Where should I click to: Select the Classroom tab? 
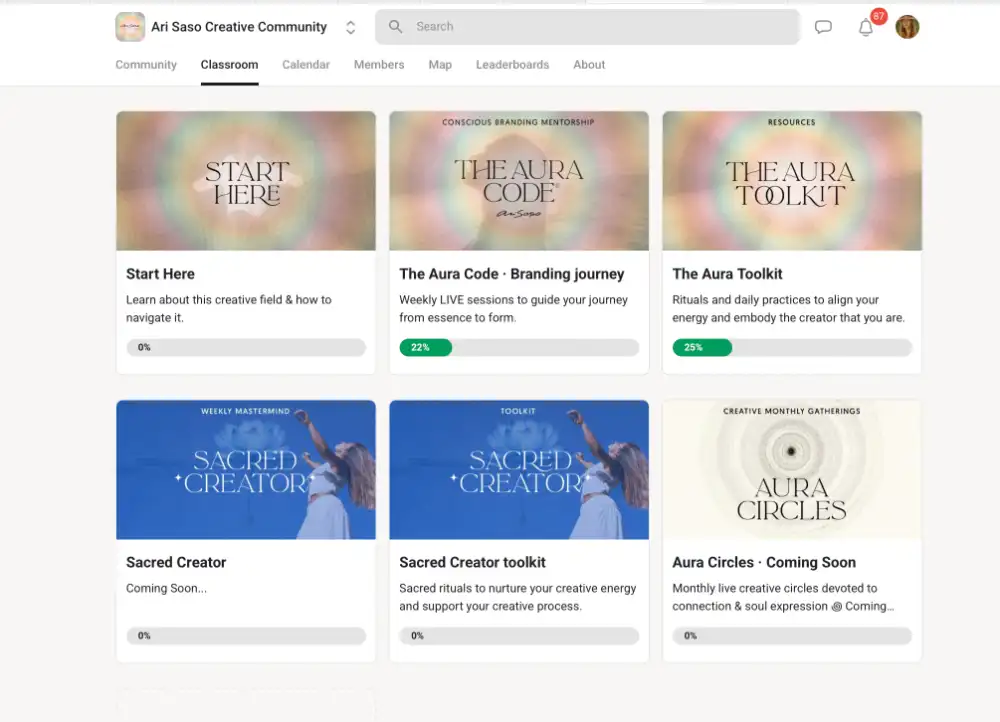(230, 64)
